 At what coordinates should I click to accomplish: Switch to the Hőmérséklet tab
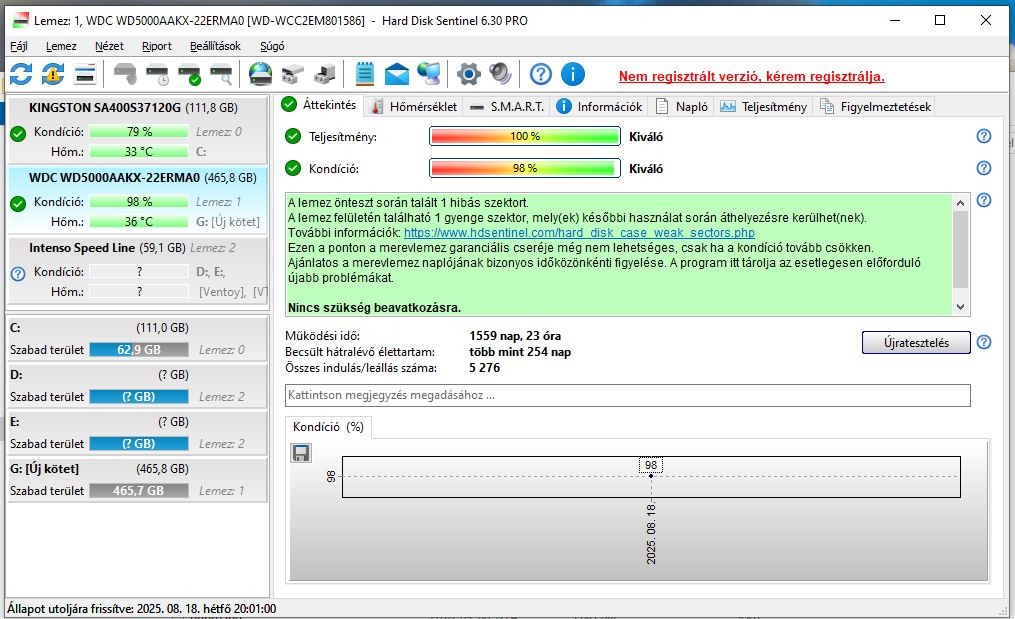(414, 106)
